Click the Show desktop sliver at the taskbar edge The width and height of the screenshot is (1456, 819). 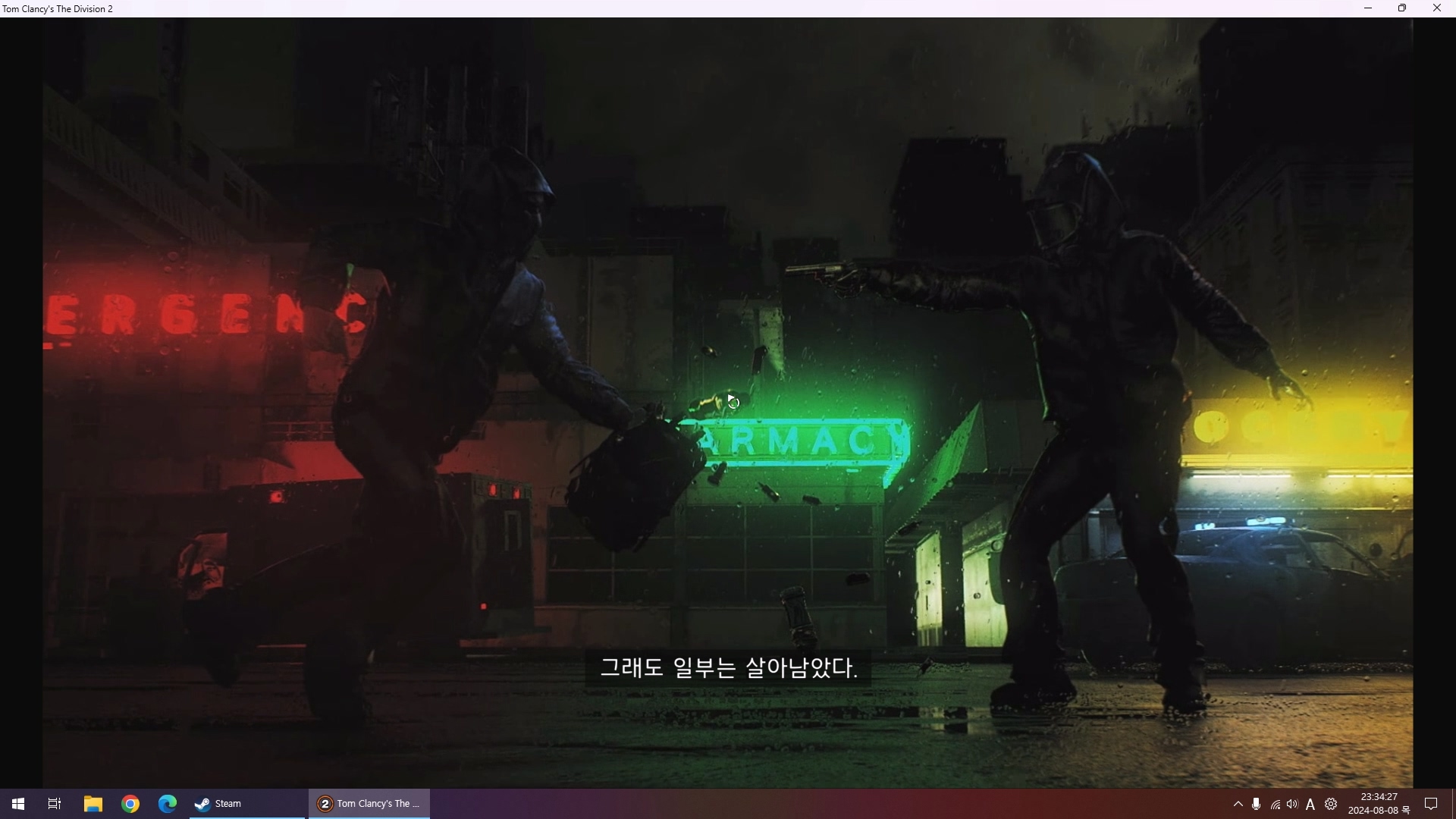[x=1453, y=804]
